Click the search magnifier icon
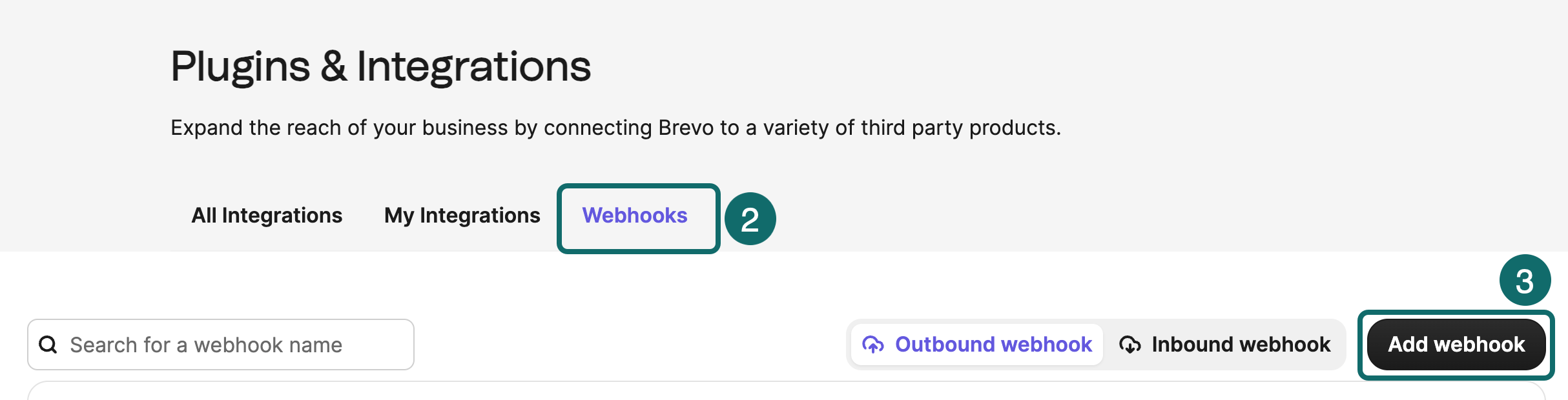The width and height of the screenshot is (1568, 400). click(x=48, y=345)
